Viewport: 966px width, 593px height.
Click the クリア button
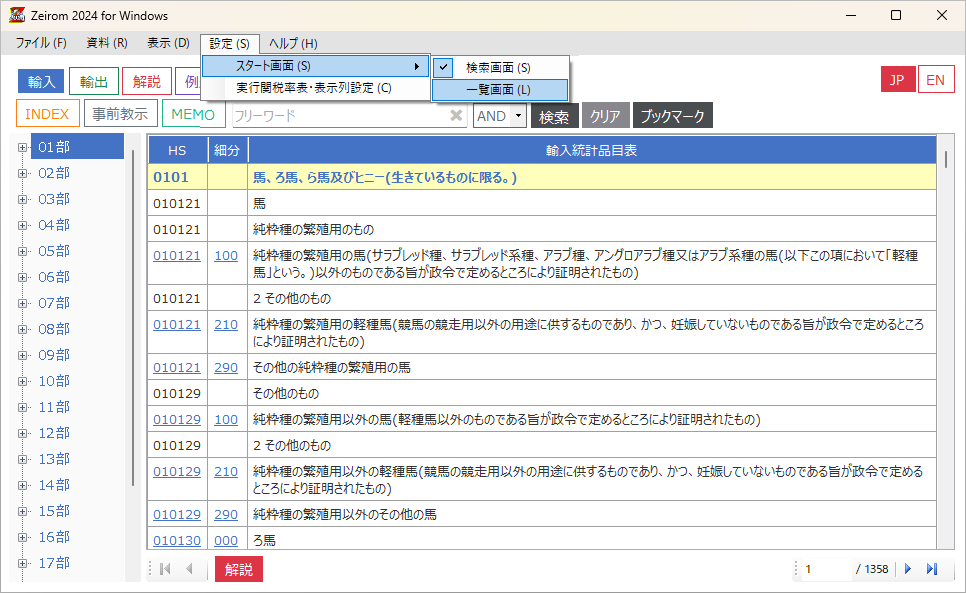point(606,116)
